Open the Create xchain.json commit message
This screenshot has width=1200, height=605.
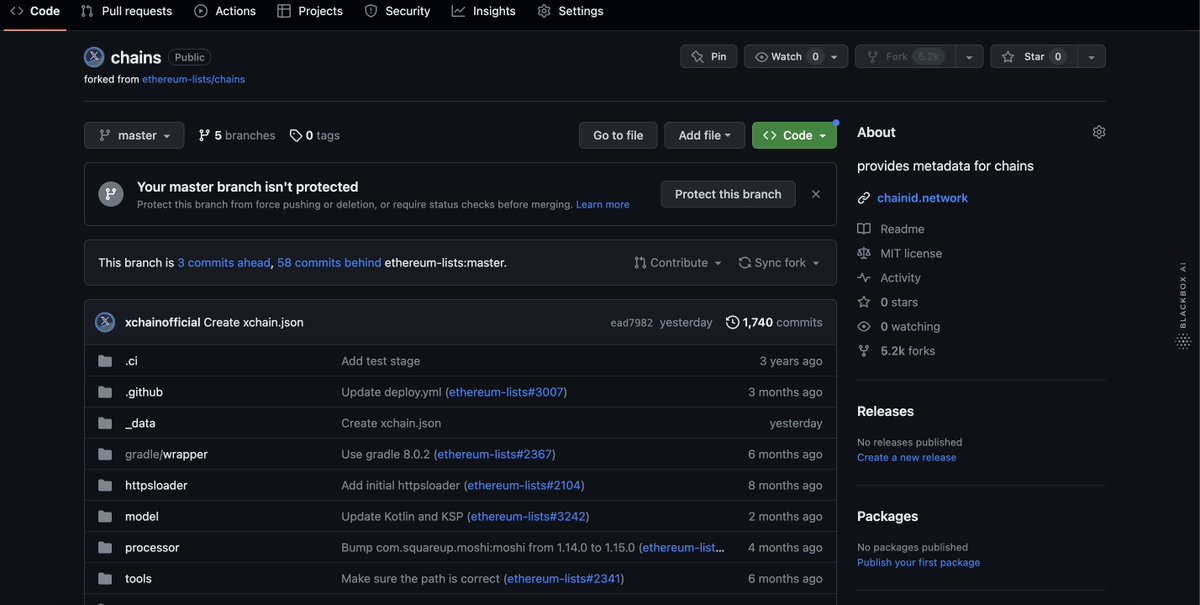(253, 322)
